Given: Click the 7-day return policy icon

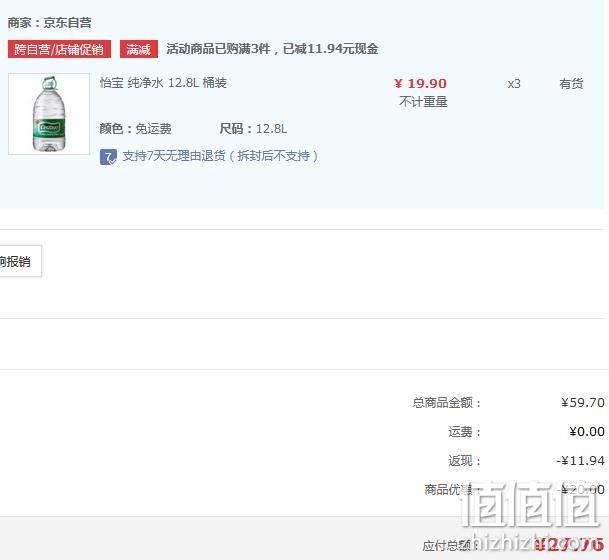Looking at the screenshot, I should pos(108,157).
